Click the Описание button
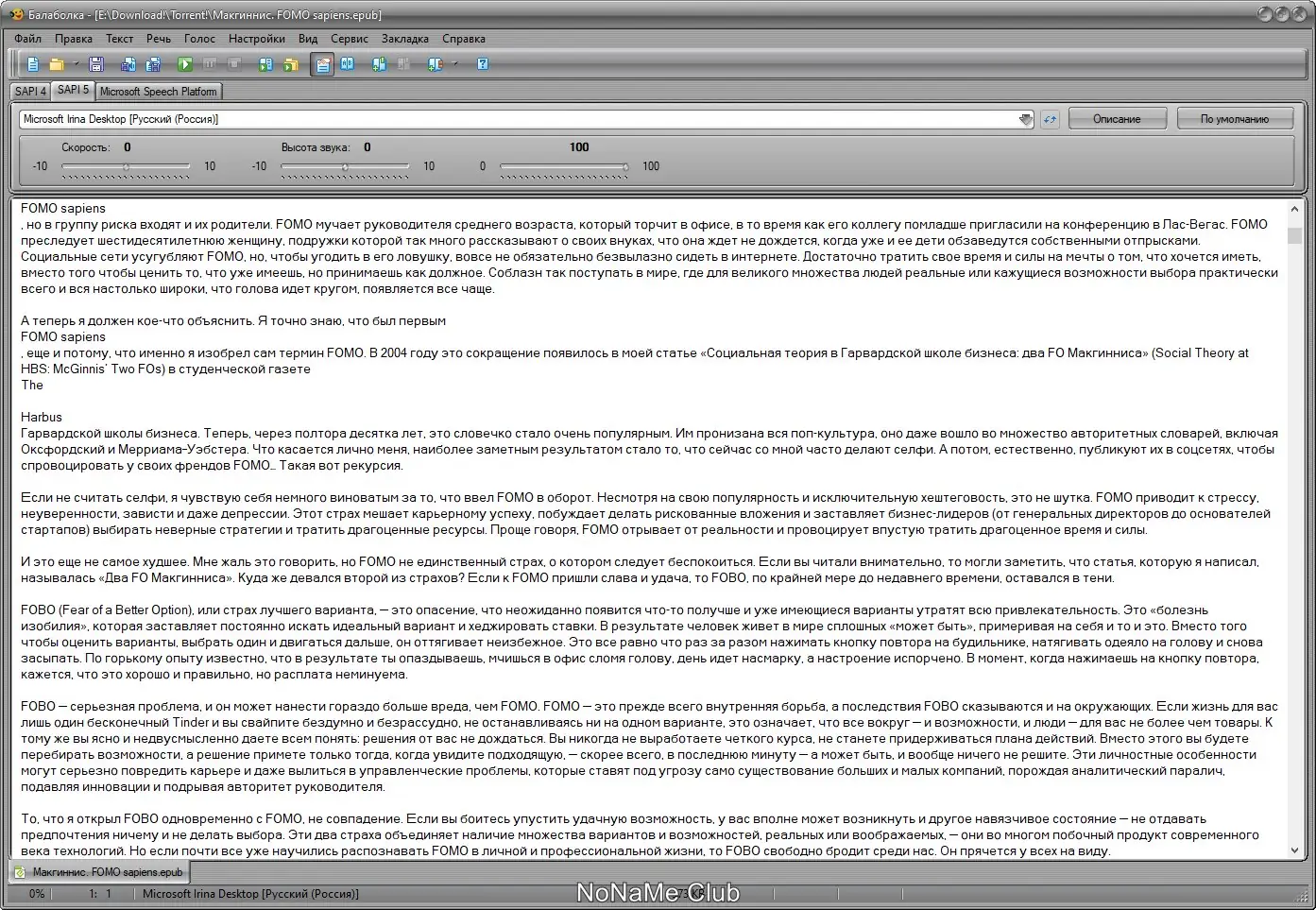This screenshot has height=910, width=1316. coord(1117,119)
